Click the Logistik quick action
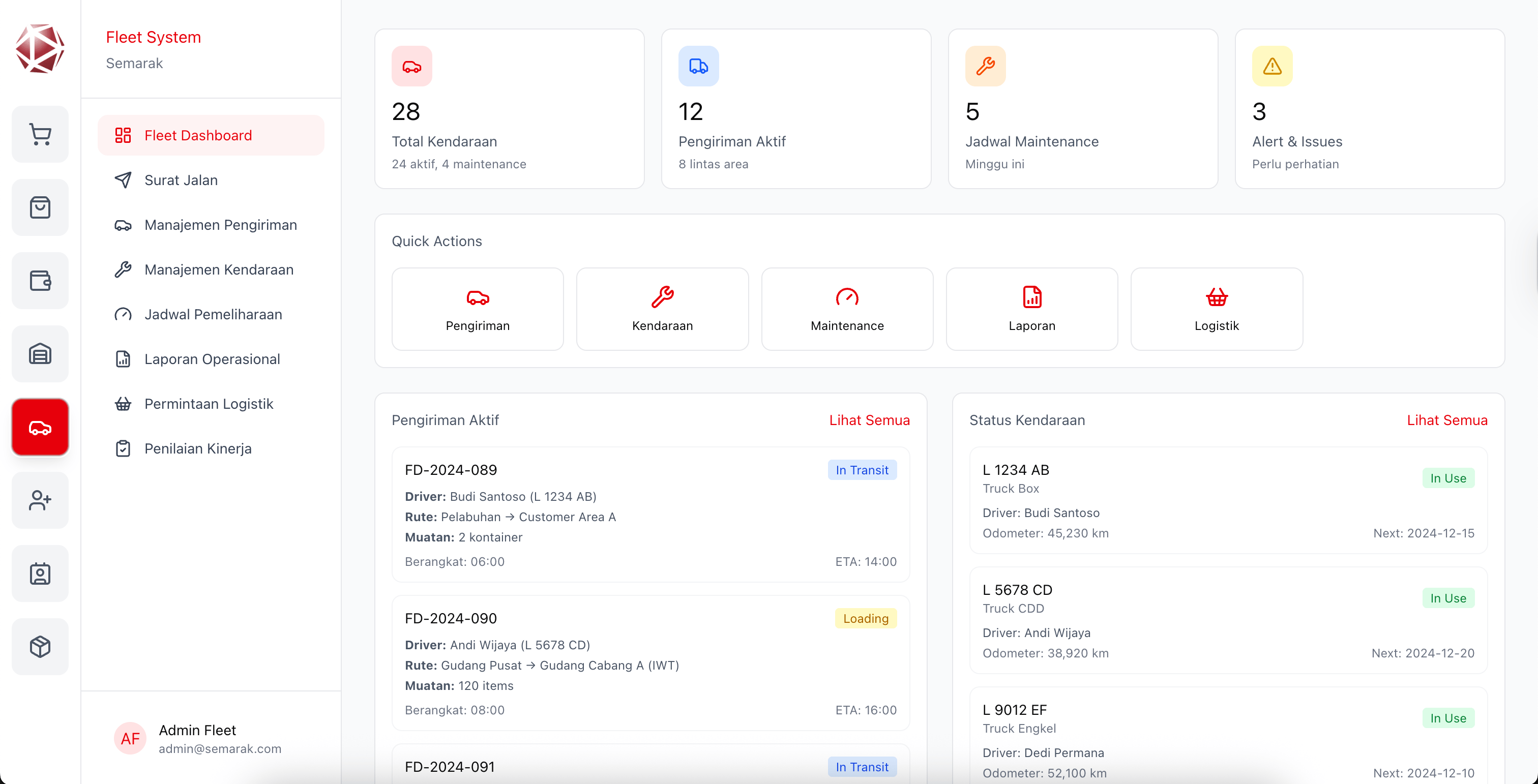Screen dimensions: 1538x784 coord(1216,309)
